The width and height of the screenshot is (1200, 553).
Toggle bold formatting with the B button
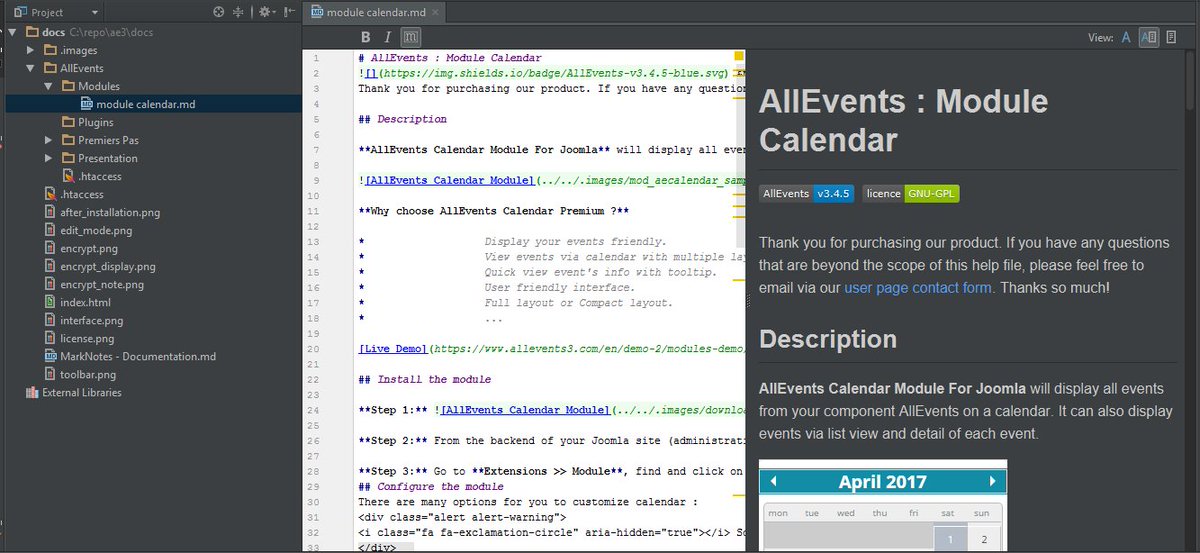click(x=365, y=37)
